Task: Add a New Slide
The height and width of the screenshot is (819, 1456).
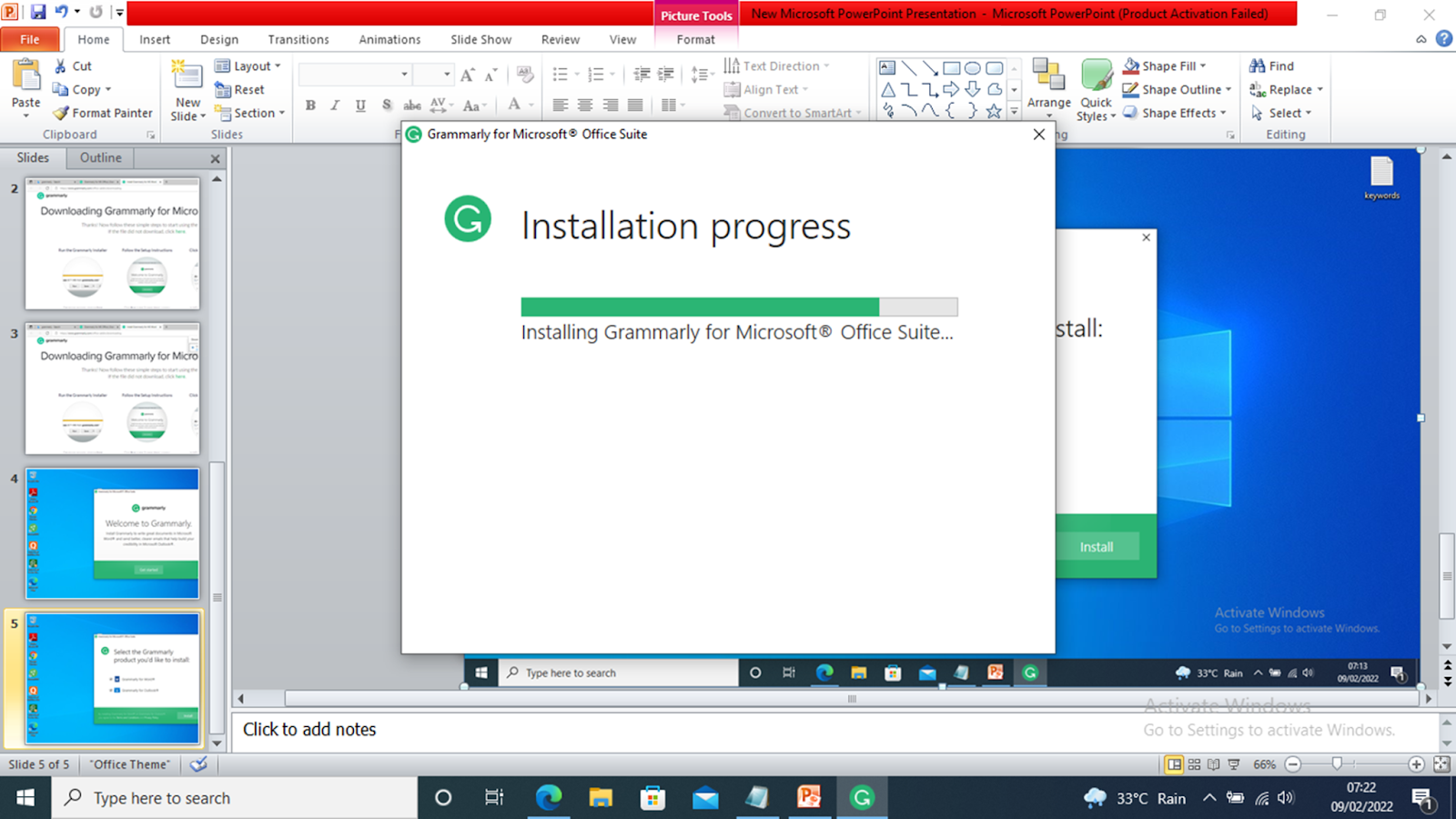Action: click(187, 91)
